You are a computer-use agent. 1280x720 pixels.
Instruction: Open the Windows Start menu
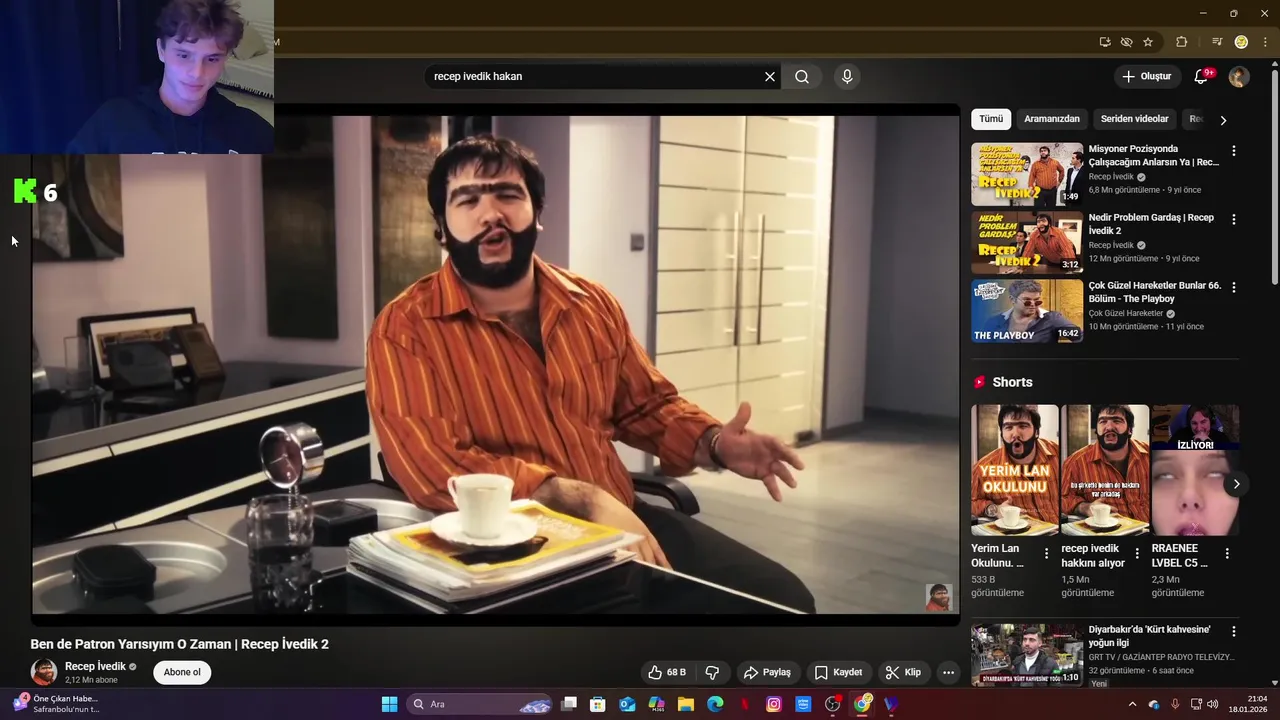390,704
